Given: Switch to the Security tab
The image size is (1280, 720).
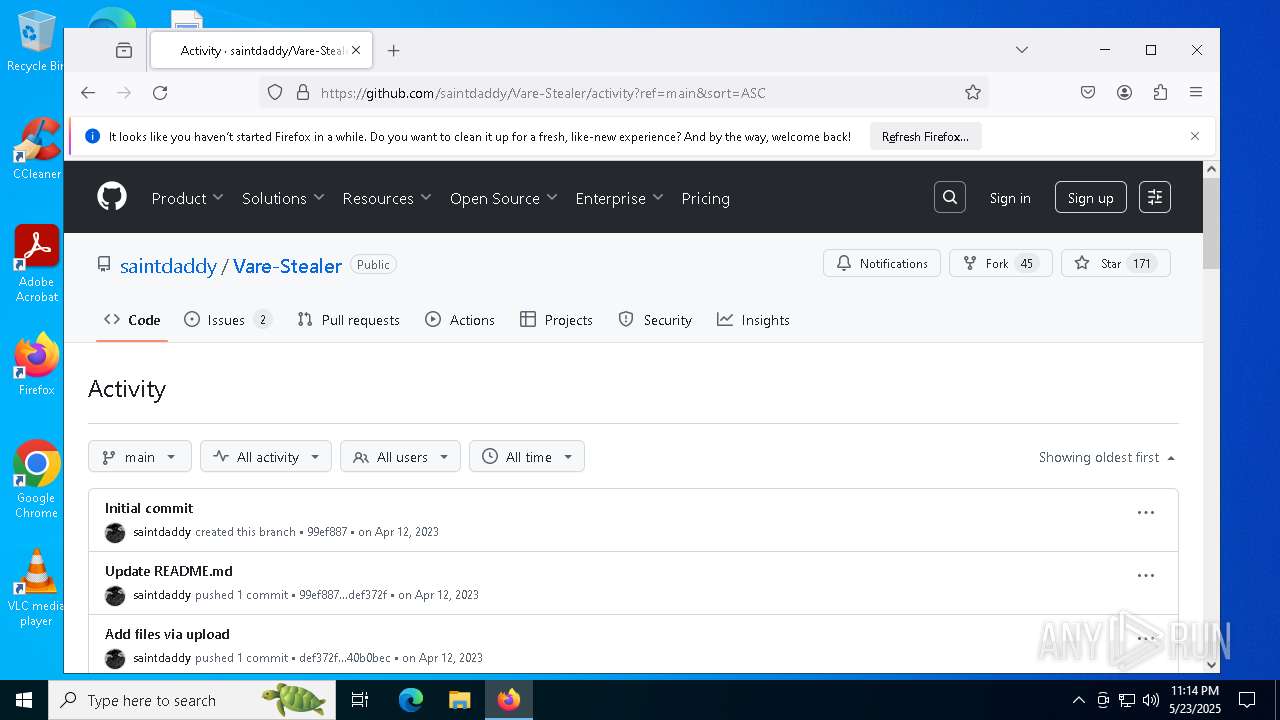Looking at the screenshot, I should tap(655, 320).
